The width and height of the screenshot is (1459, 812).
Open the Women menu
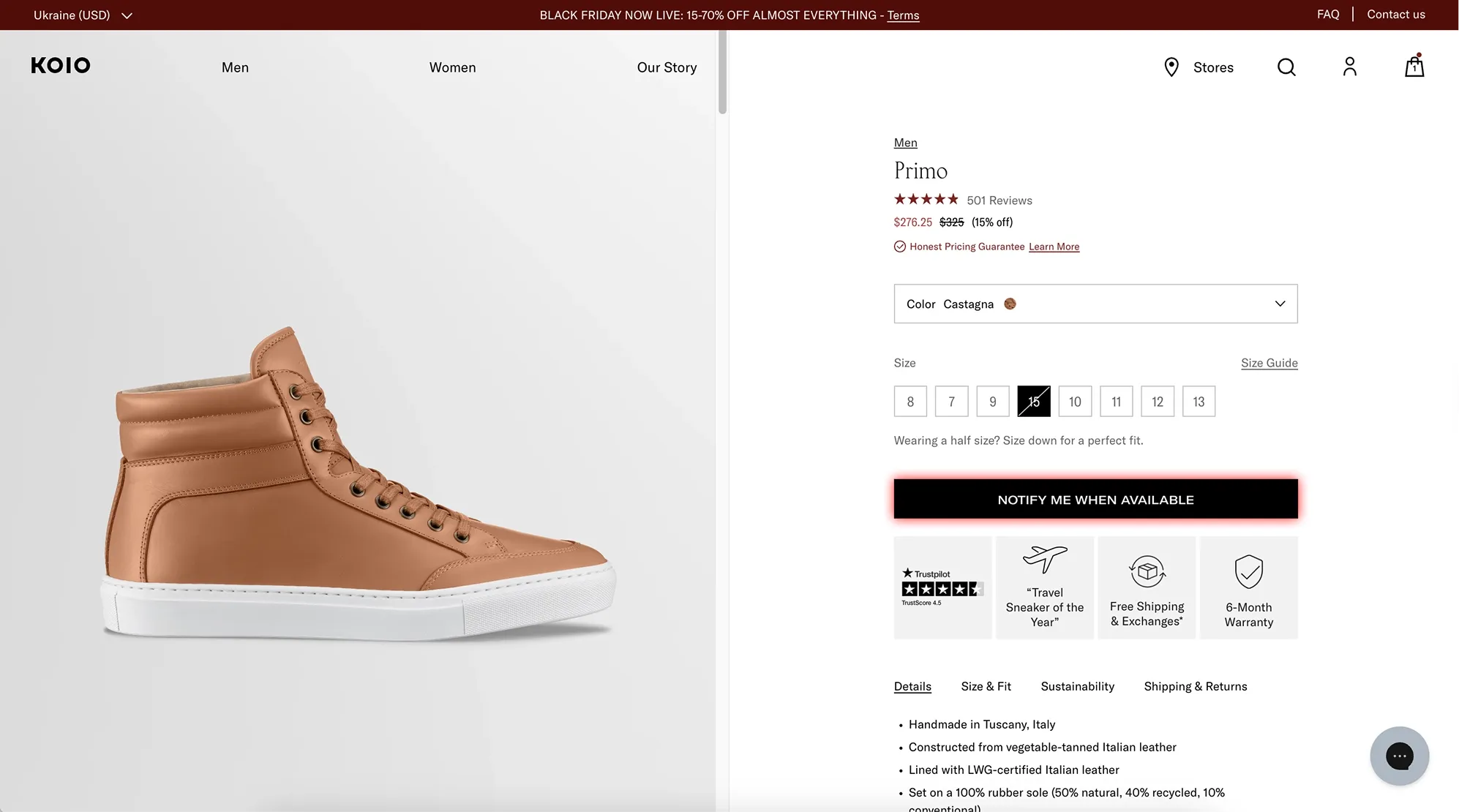coord(452,67)
